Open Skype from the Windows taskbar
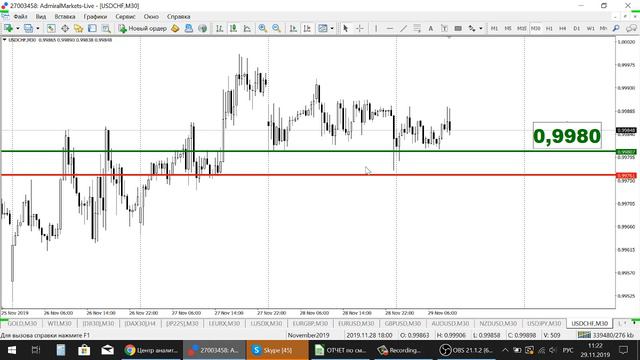Screen dimensions: 640x360 coord(277,350)
